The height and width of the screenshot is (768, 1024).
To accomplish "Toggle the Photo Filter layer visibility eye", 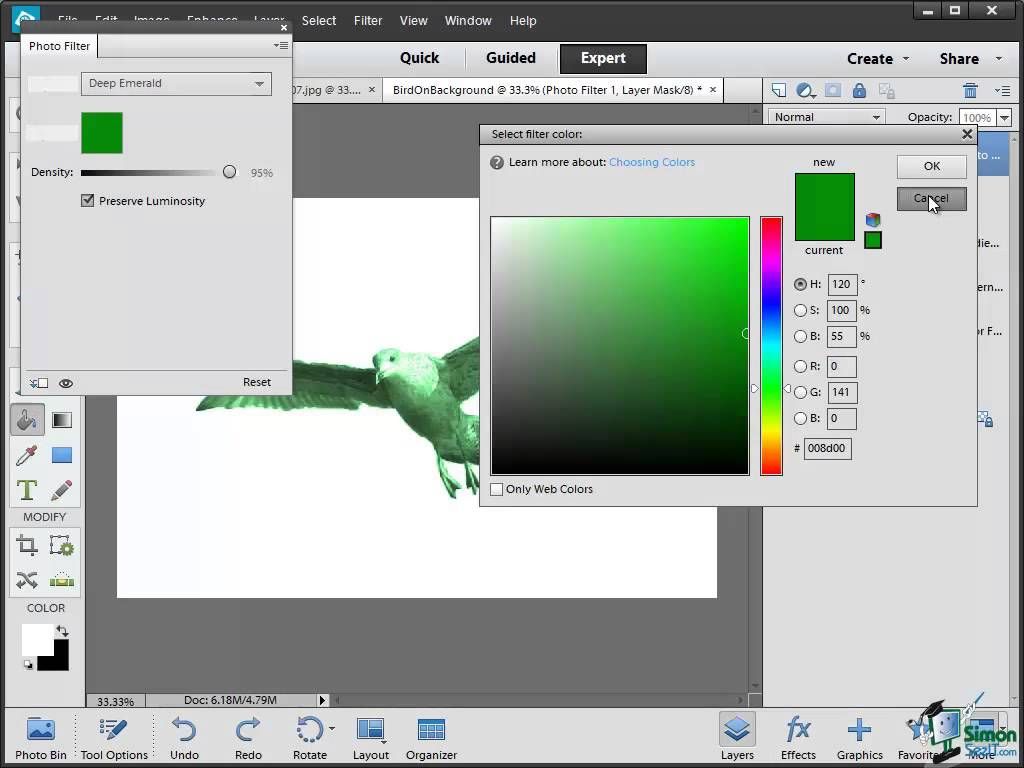I will pos(66,383).
